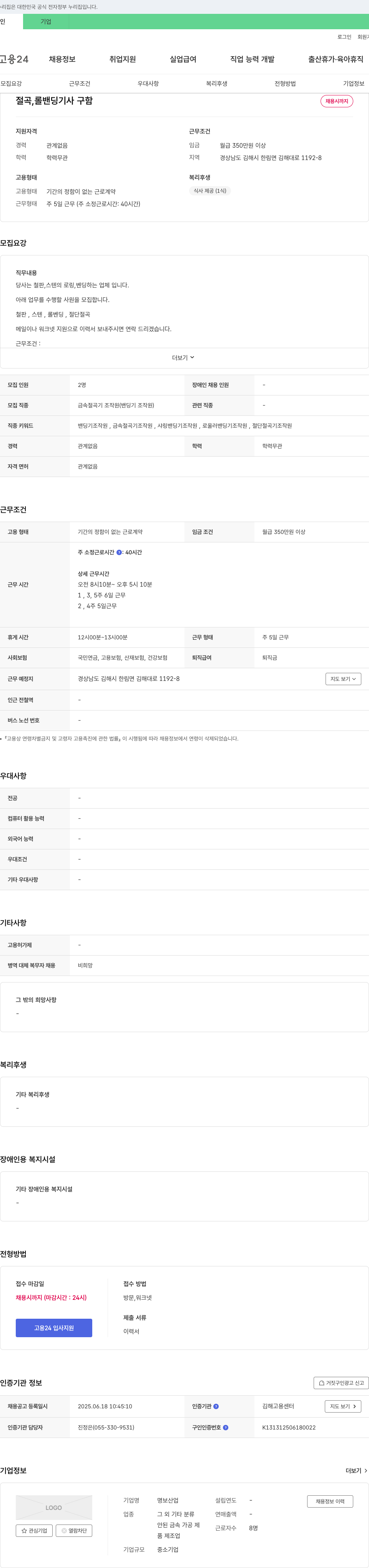Open 더보기 link in 기업정보 section

[x=356, y=1471]
